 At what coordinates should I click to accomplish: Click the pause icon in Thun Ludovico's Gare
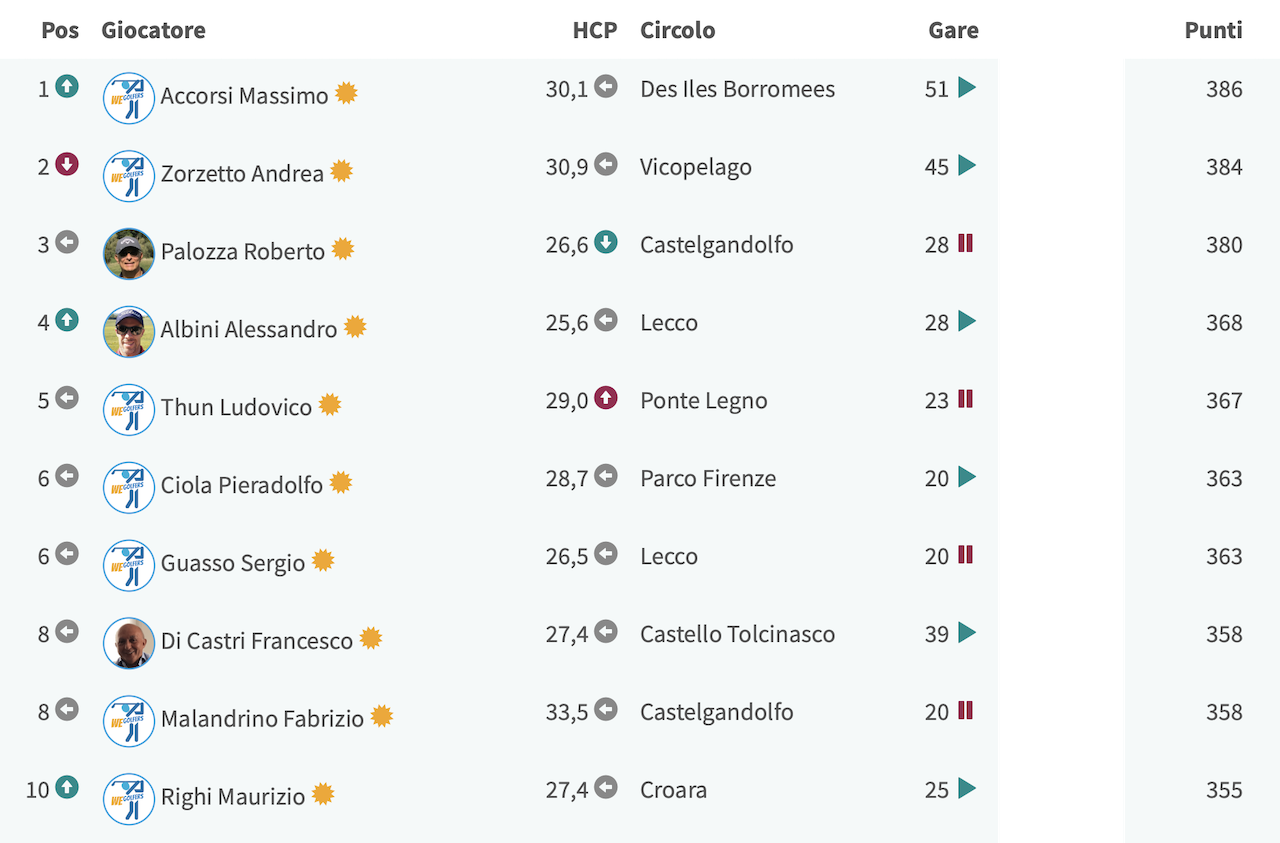click(965, 399)
